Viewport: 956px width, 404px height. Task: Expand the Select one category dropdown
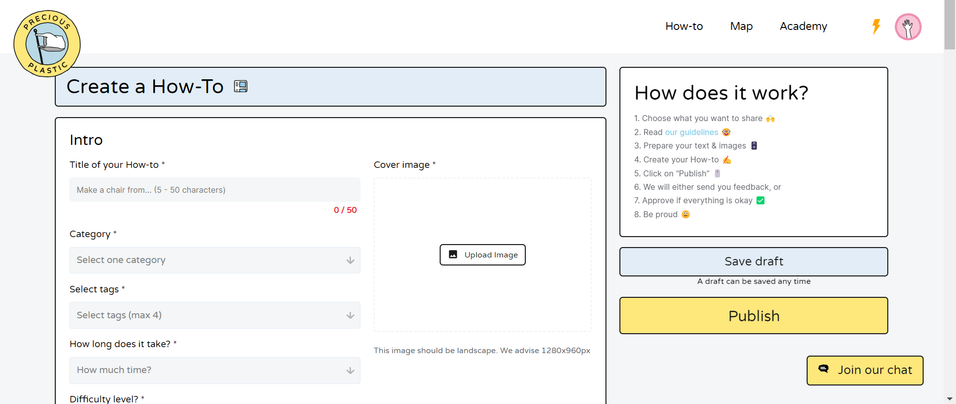tap(215, 260)
